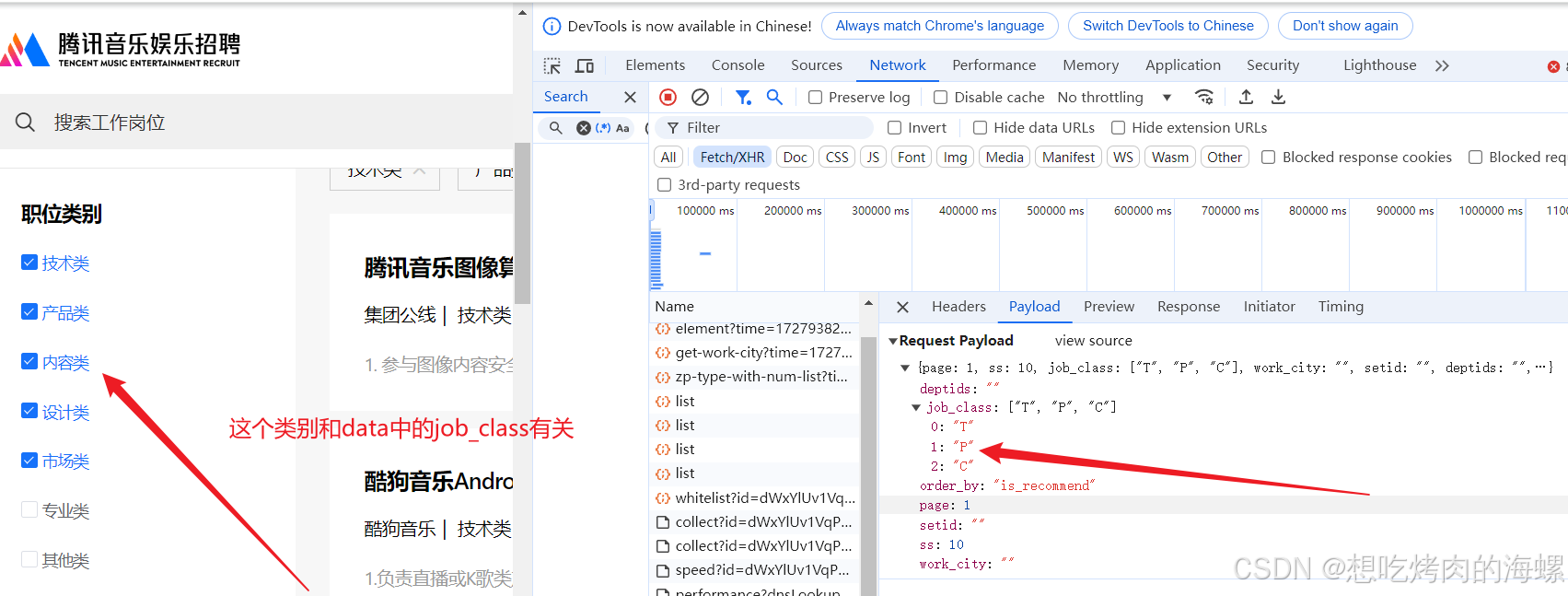Enable Hide extension URLs checkbox

[1118, 128]
